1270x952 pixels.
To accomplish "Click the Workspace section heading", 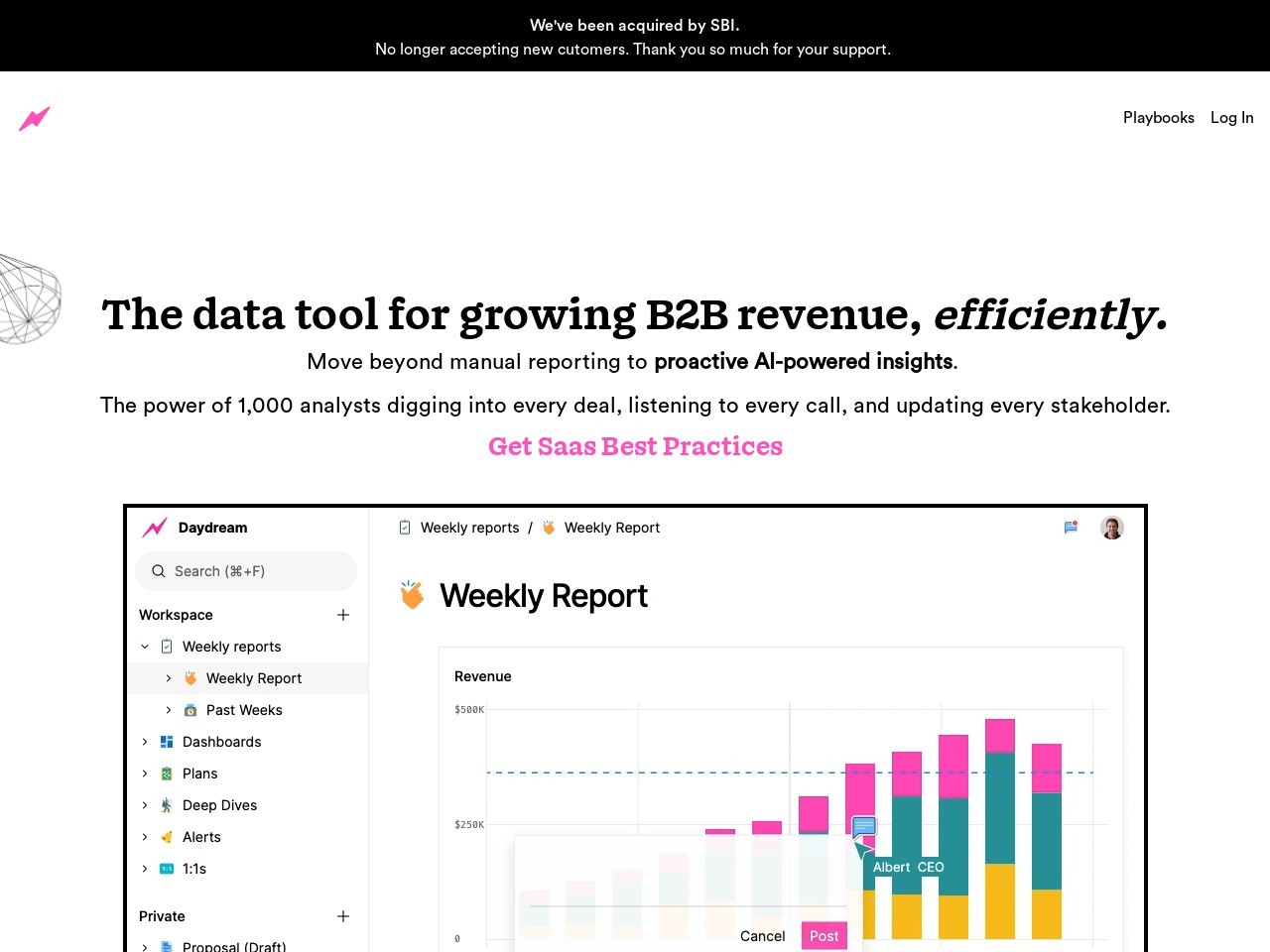I will 176,615.
